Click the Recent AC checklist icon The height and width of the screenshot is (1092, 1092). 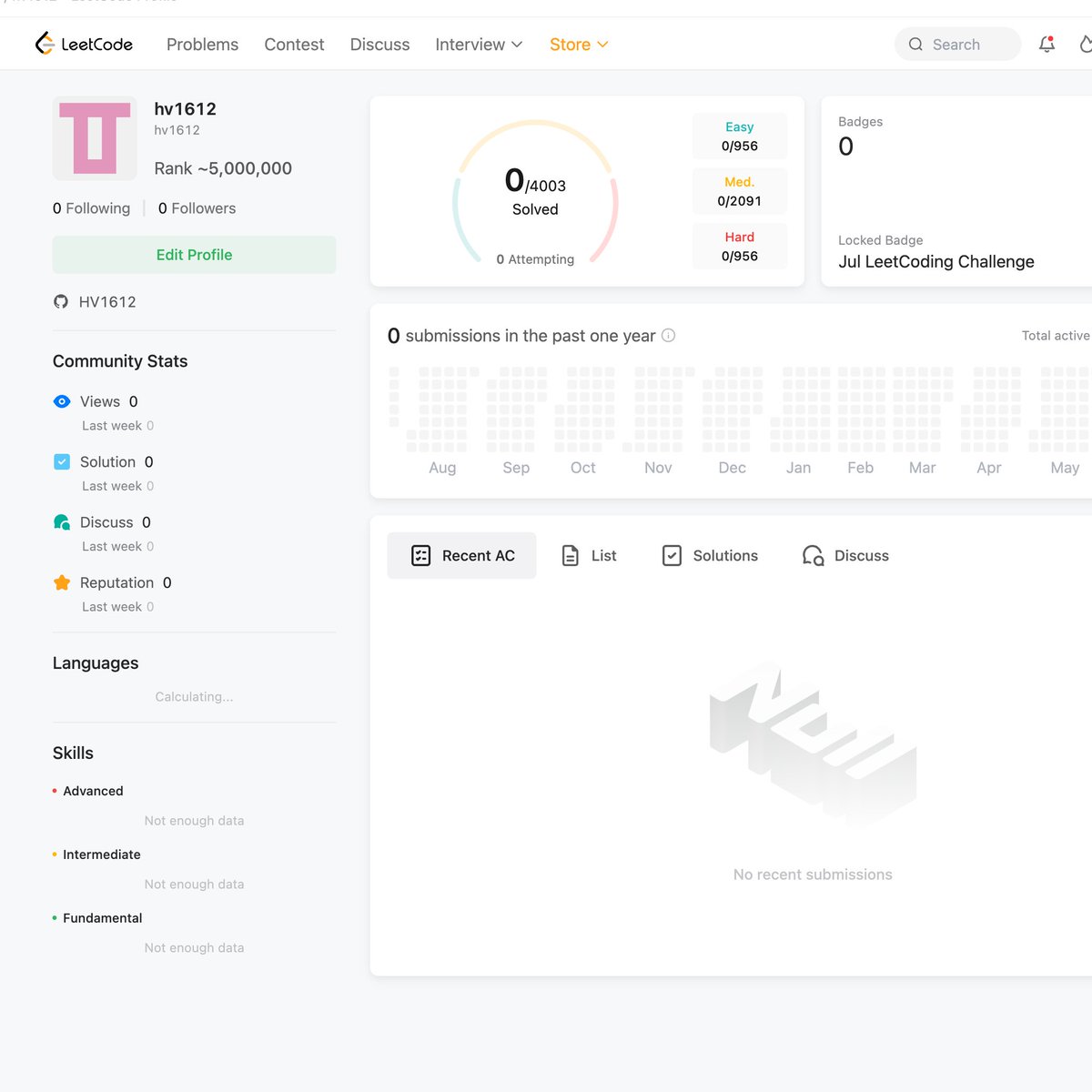click(420, 555)
